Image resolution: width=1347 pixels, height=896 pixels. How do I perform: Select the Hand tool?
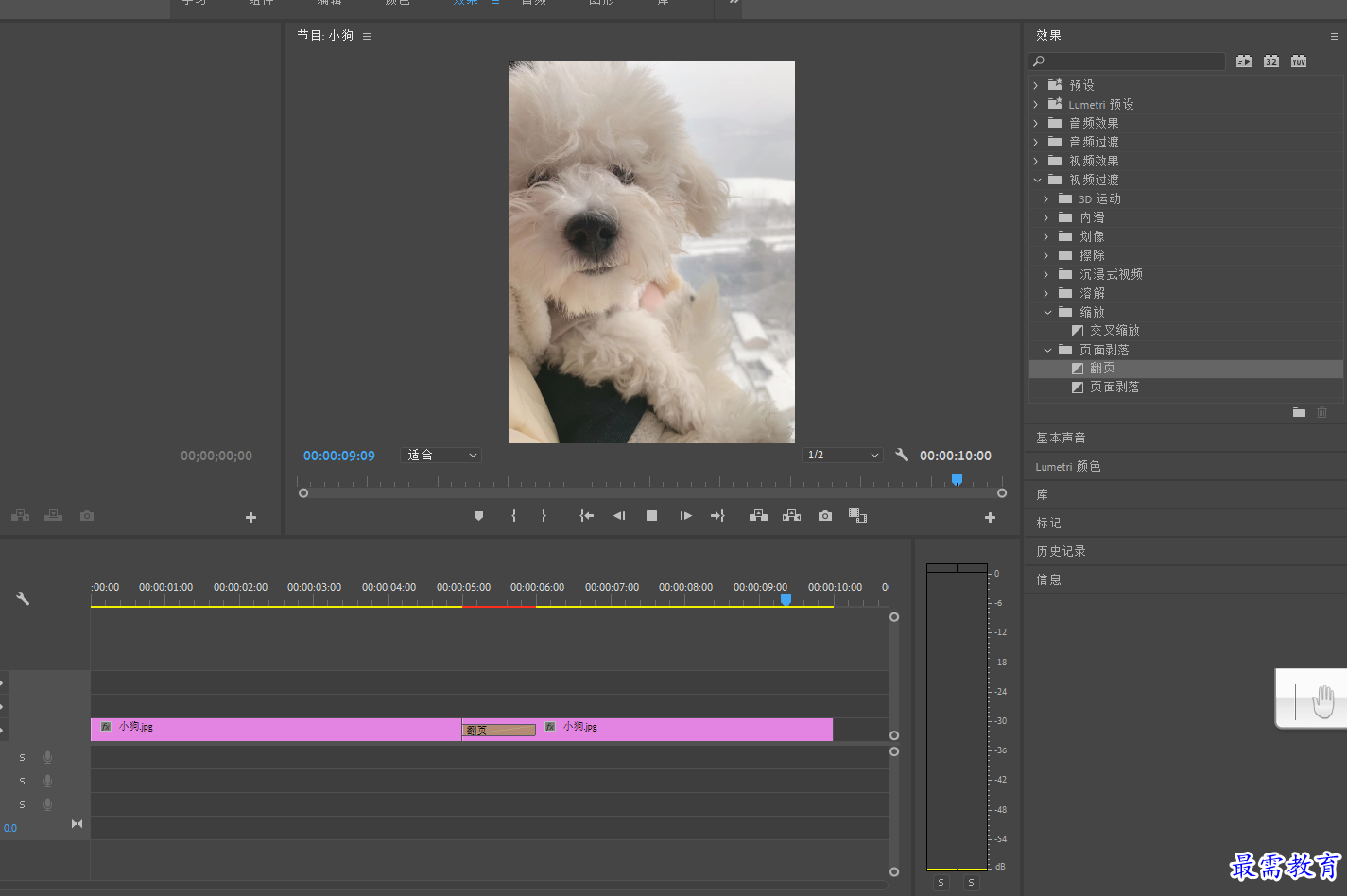click(1323, 701)
